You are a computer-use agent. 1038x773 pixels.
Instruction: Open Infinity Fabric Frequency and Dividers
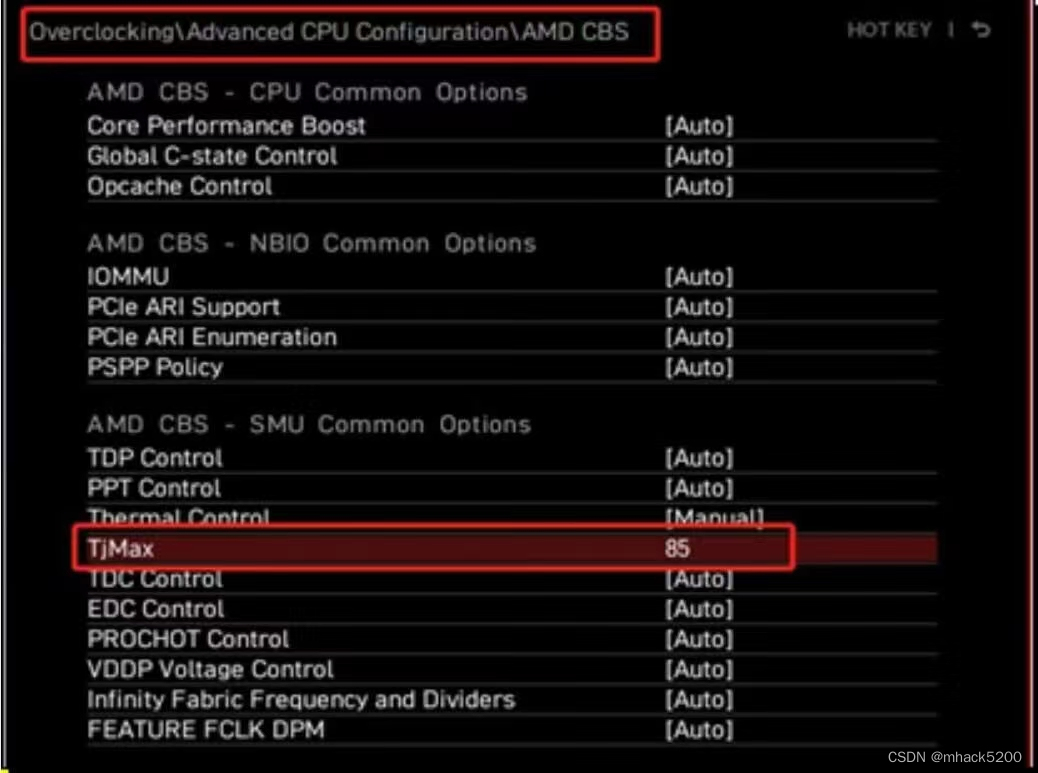pyautogui.click(x=512, y=700)
